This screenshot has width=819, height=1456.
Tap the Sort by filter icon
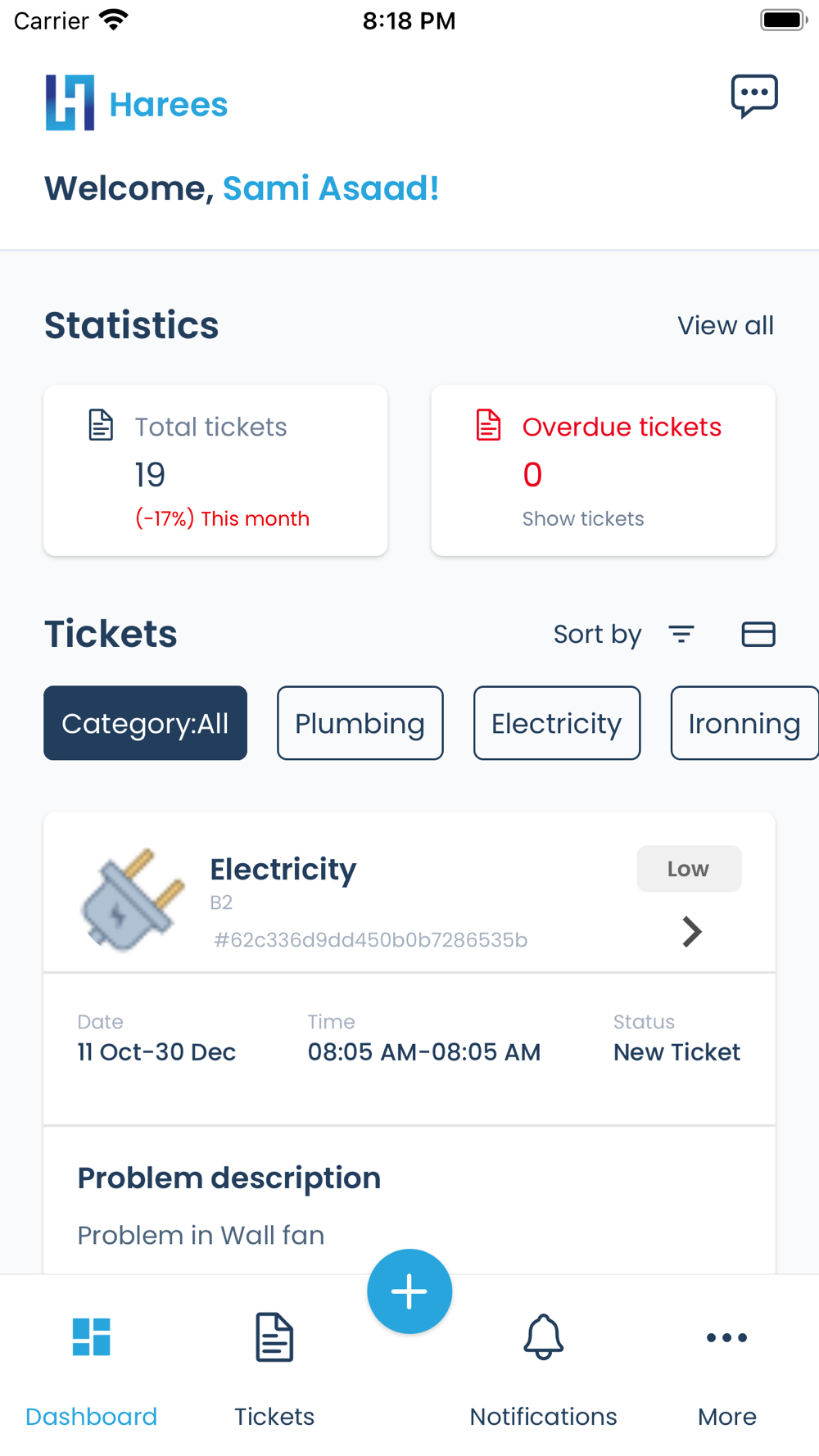681,635
